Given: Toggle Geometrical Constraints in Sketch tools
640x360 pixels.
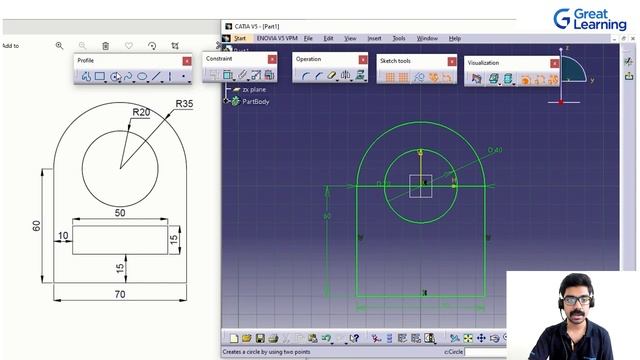Looking at the screenshot, I should [x=433, y=77].
